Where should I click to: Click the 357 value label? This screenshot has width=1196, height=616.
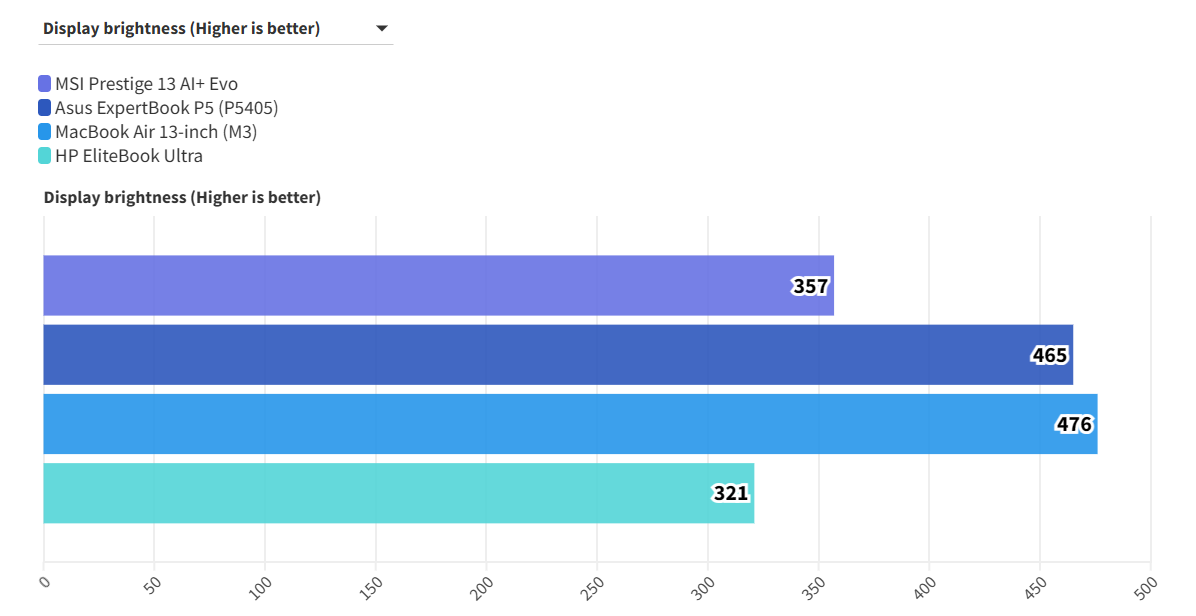pos(810,287)
